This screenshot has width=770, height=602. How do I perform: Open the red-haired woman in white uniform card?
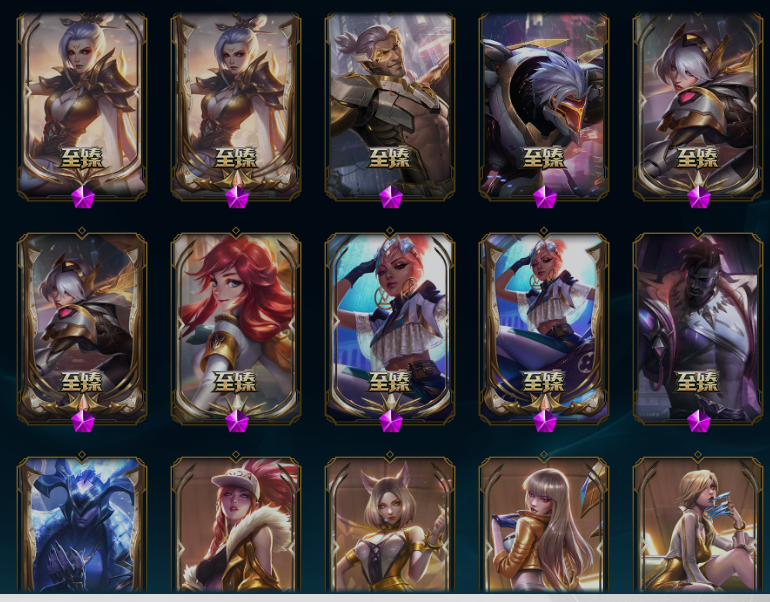tap(236, 328)
